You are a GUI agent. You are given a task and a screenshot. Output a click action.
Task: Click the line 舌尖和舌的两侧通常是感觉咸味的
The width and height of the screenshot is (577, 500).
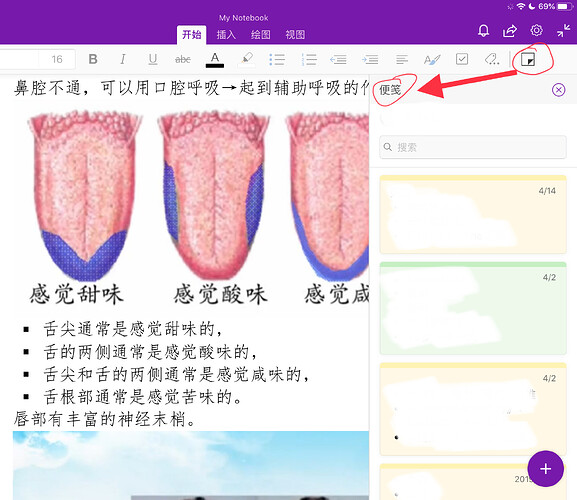pos(176,375)
